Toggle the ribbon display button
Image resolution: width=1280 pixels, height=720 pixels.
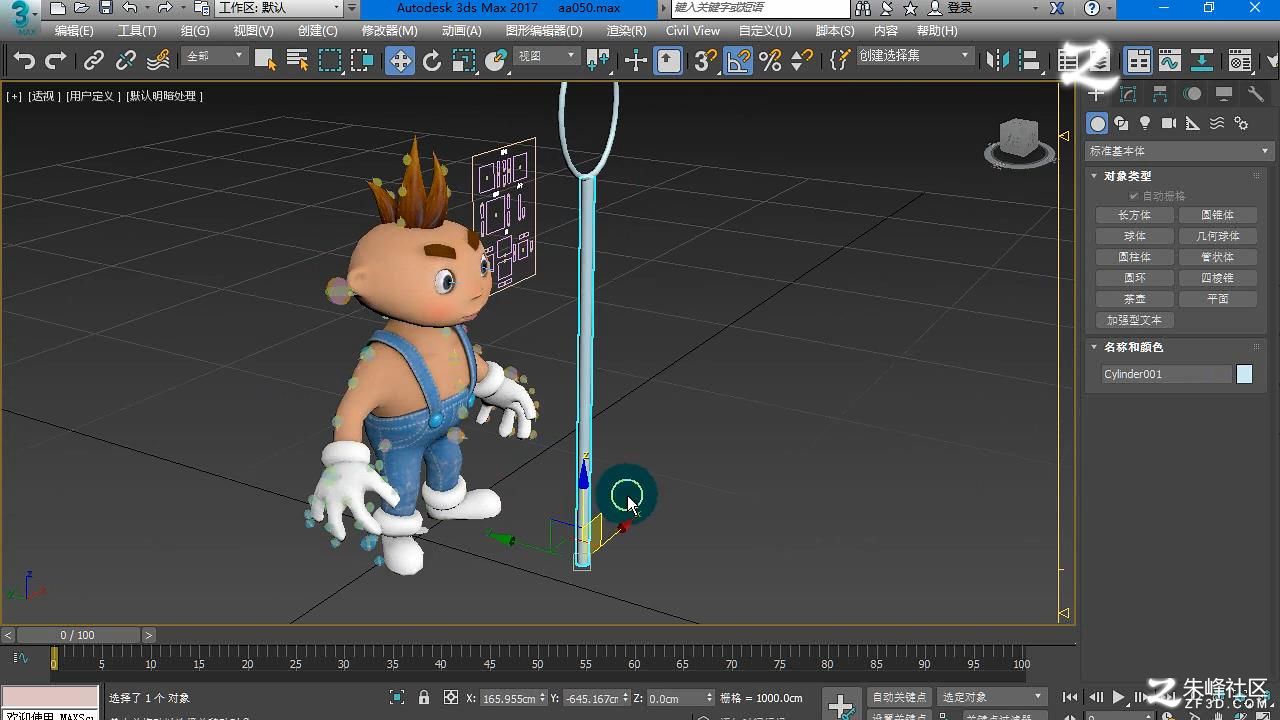coord(1139,61)
